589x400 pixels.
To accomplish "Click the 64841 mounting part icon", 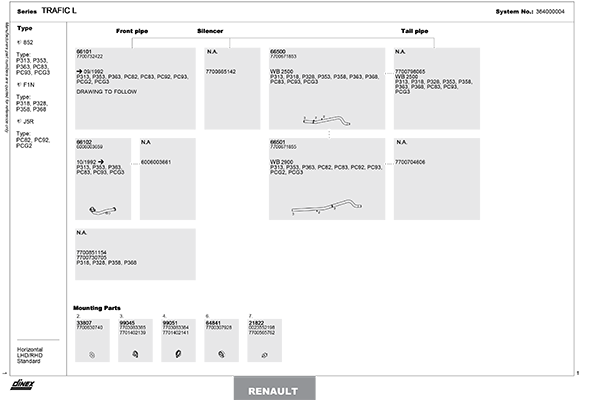I will point(221,354).
